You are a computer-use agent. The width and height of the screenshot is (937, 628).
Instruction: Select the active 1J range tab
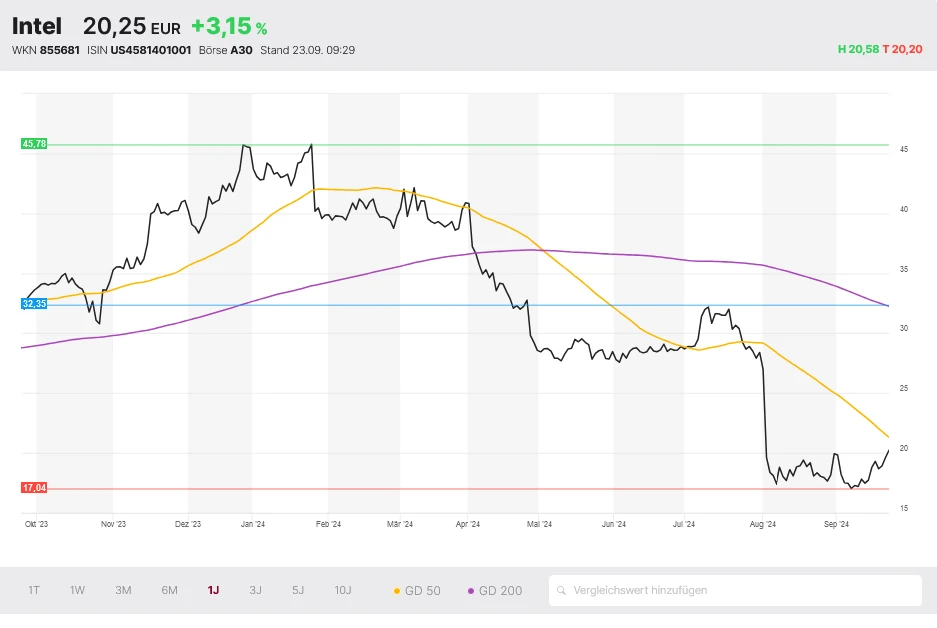(x=213, y=591)
